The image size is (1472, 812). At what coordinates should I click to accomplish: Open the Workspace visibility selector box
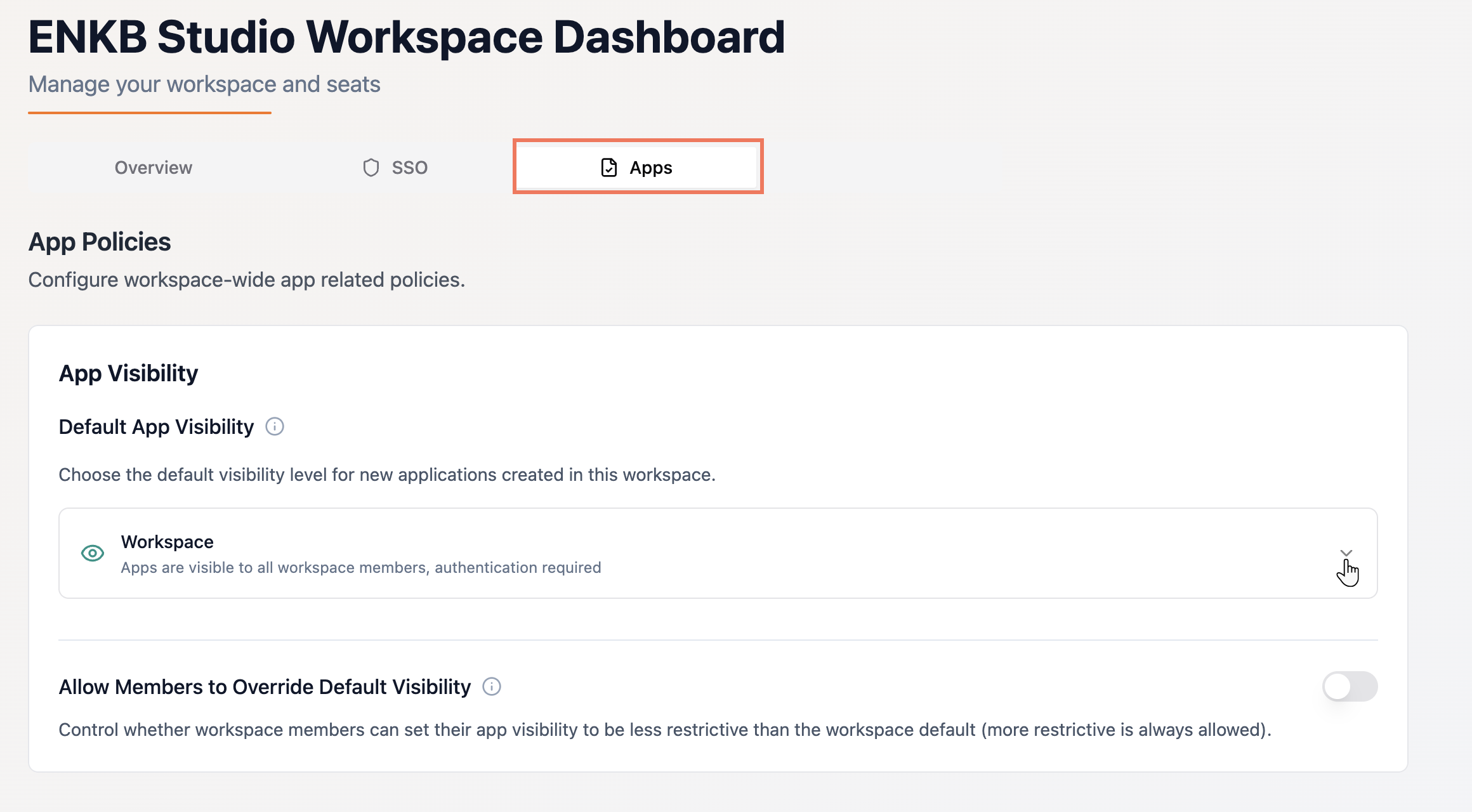click(x=717, y=553)
